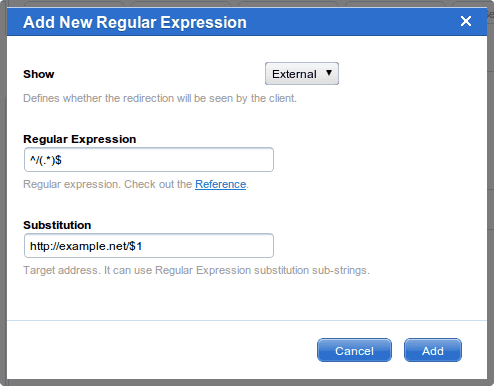
Task: Select the word External in the dropdown
Action: click(x=294, y=74)
